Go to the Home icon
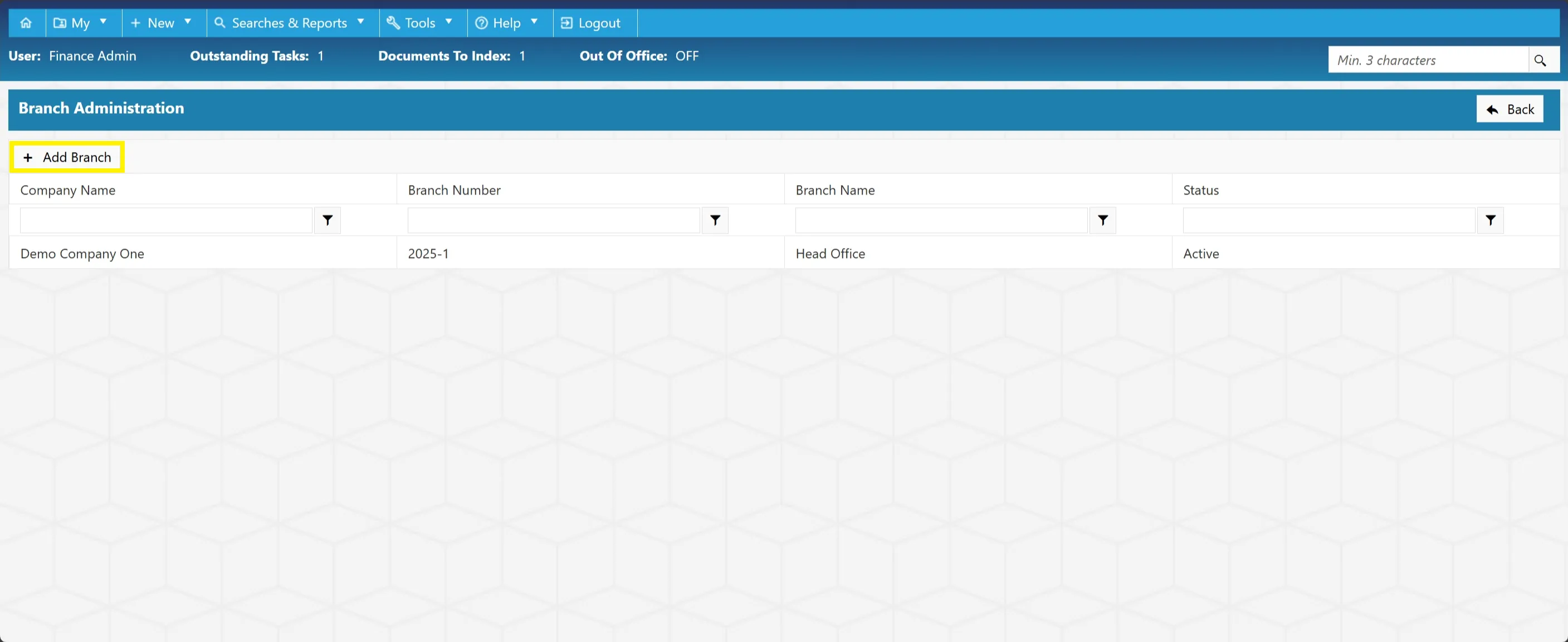 [26, 23]
